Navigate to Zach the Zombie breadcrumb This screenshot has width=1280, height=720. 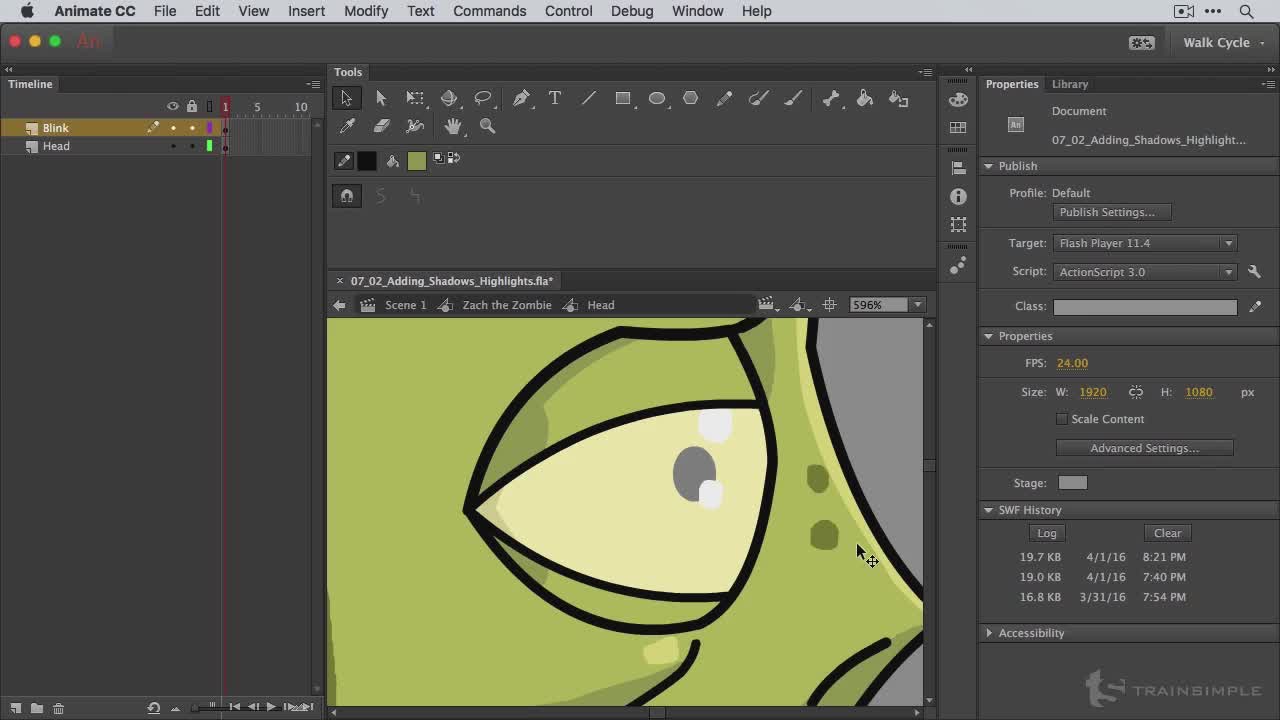pyautogui.click(x=507, y=305)
